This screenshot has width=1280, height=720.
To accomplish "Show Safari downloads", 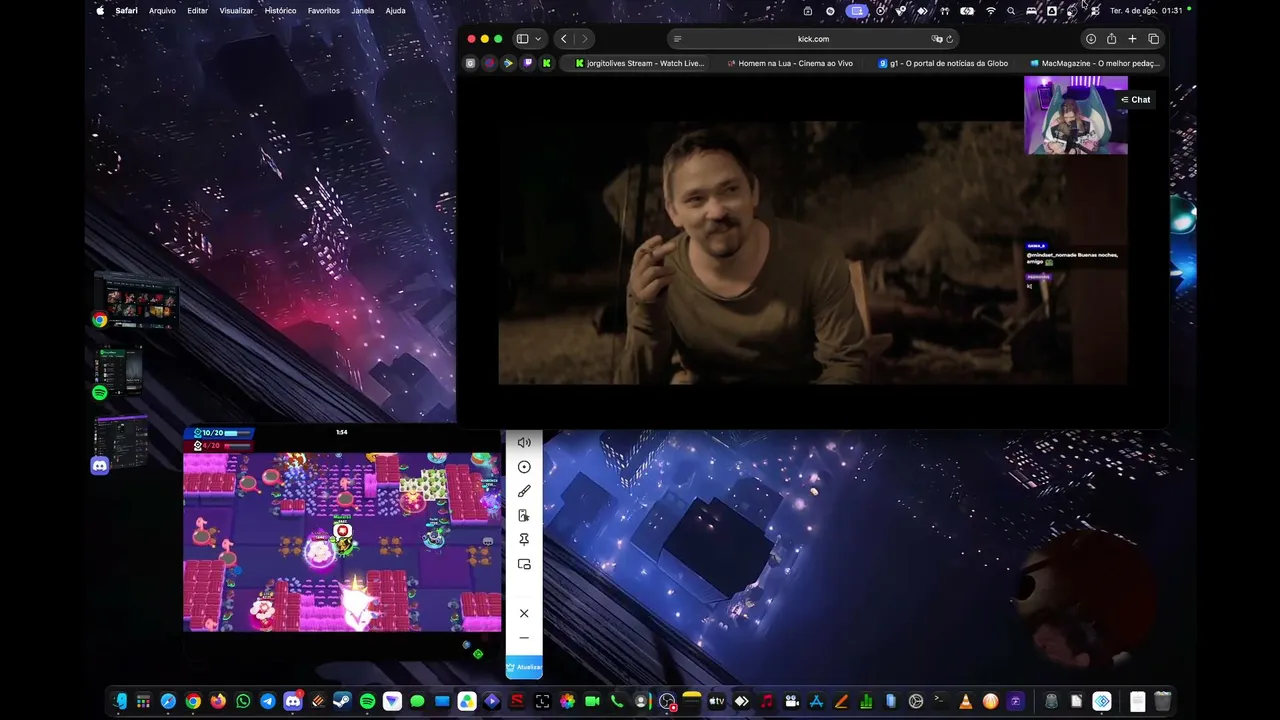I will pos(1091,39).
